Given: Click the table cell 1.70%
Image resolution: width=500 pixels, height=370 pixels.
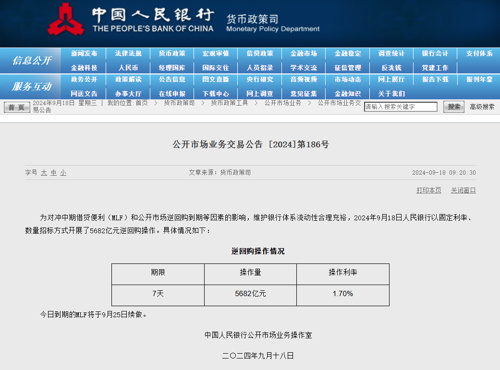Looking at the screenshot, I should click(x=343, y=294).
